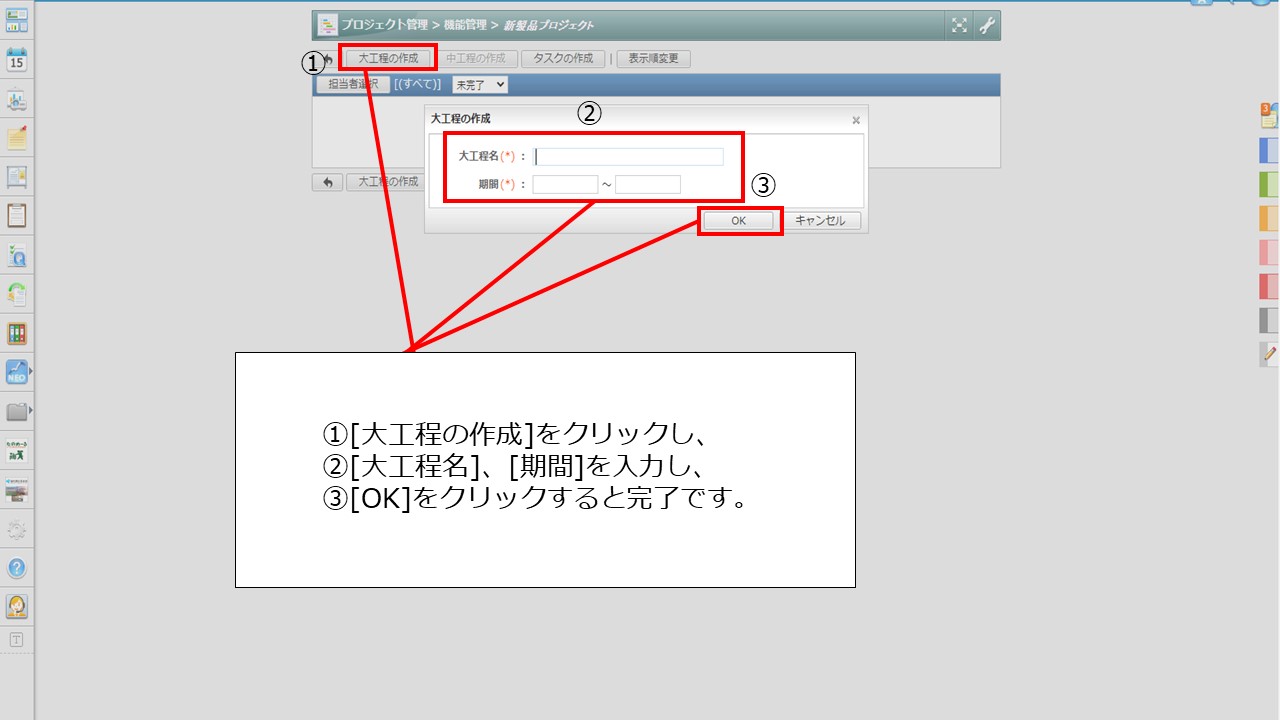Screen dimensions: 1280x720
Task: Click the small T icon in sidebar
Action: (x=17, y=639)
